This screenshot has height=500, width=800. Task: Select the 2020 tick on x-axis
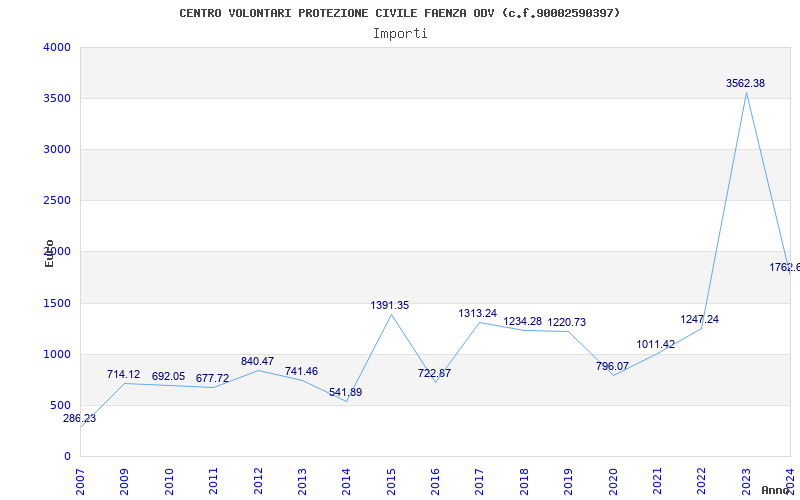pos(613,476)
